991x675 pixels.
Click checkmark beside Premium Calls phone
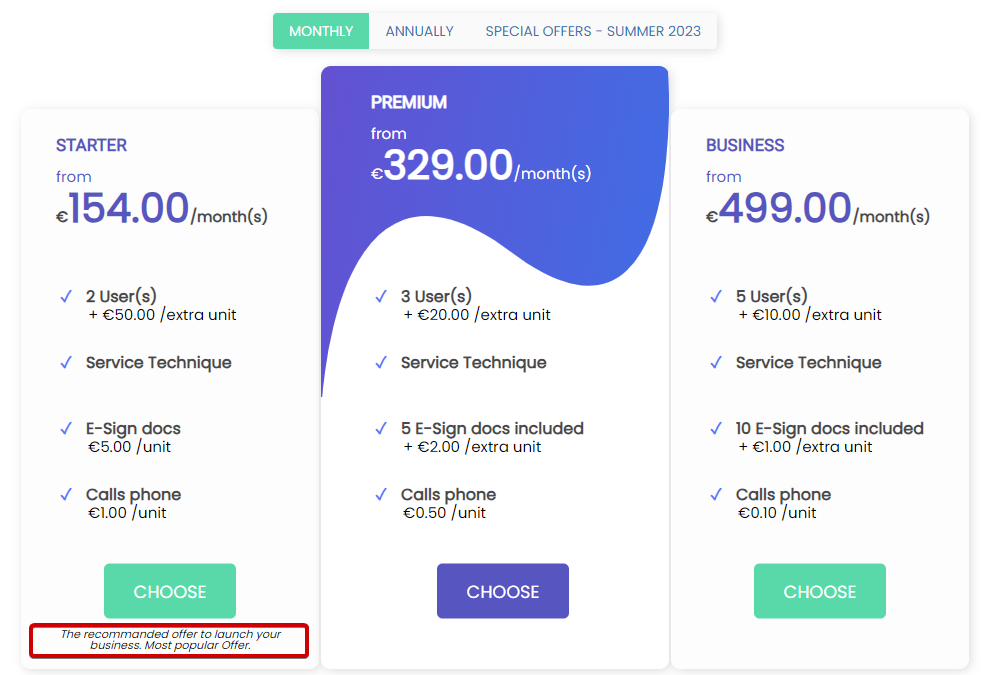pyautogui.click(x=380, y=494)
